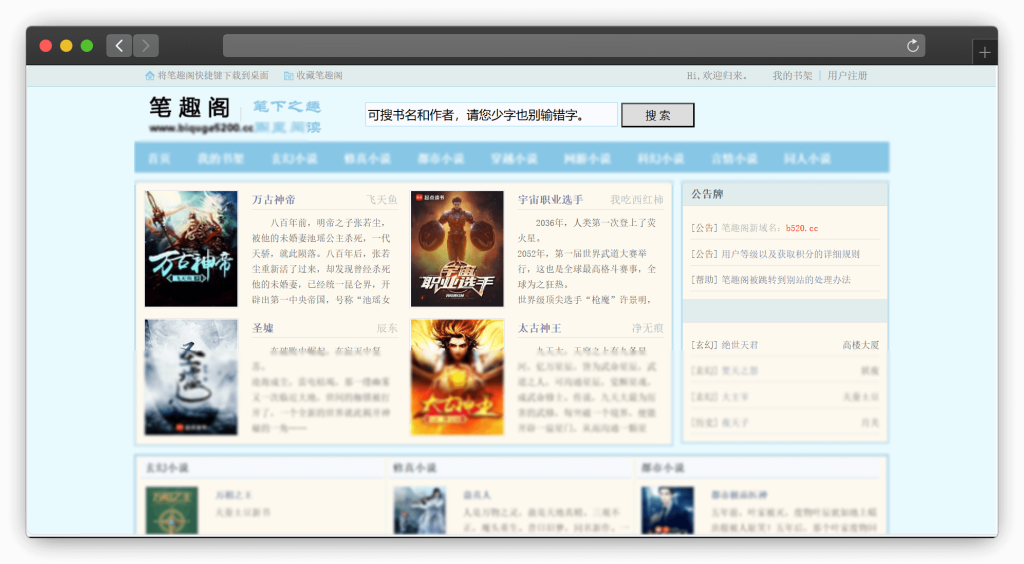Reload the page with the refresh icon
The image size is (1024, 564).
pyautogui.click(x=912, y=46)
